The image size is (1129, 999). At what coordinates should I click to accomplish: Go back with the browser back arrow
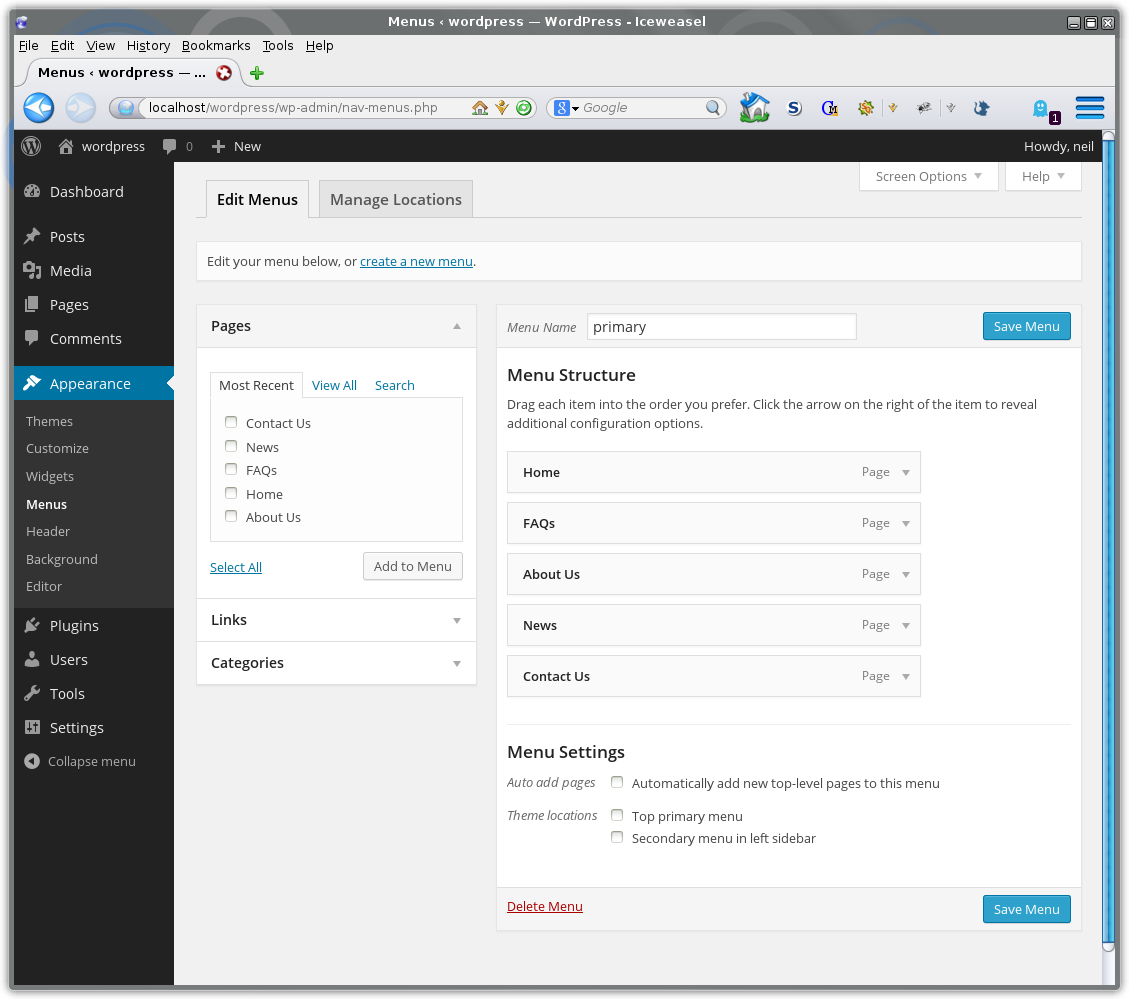click(39, 108)
